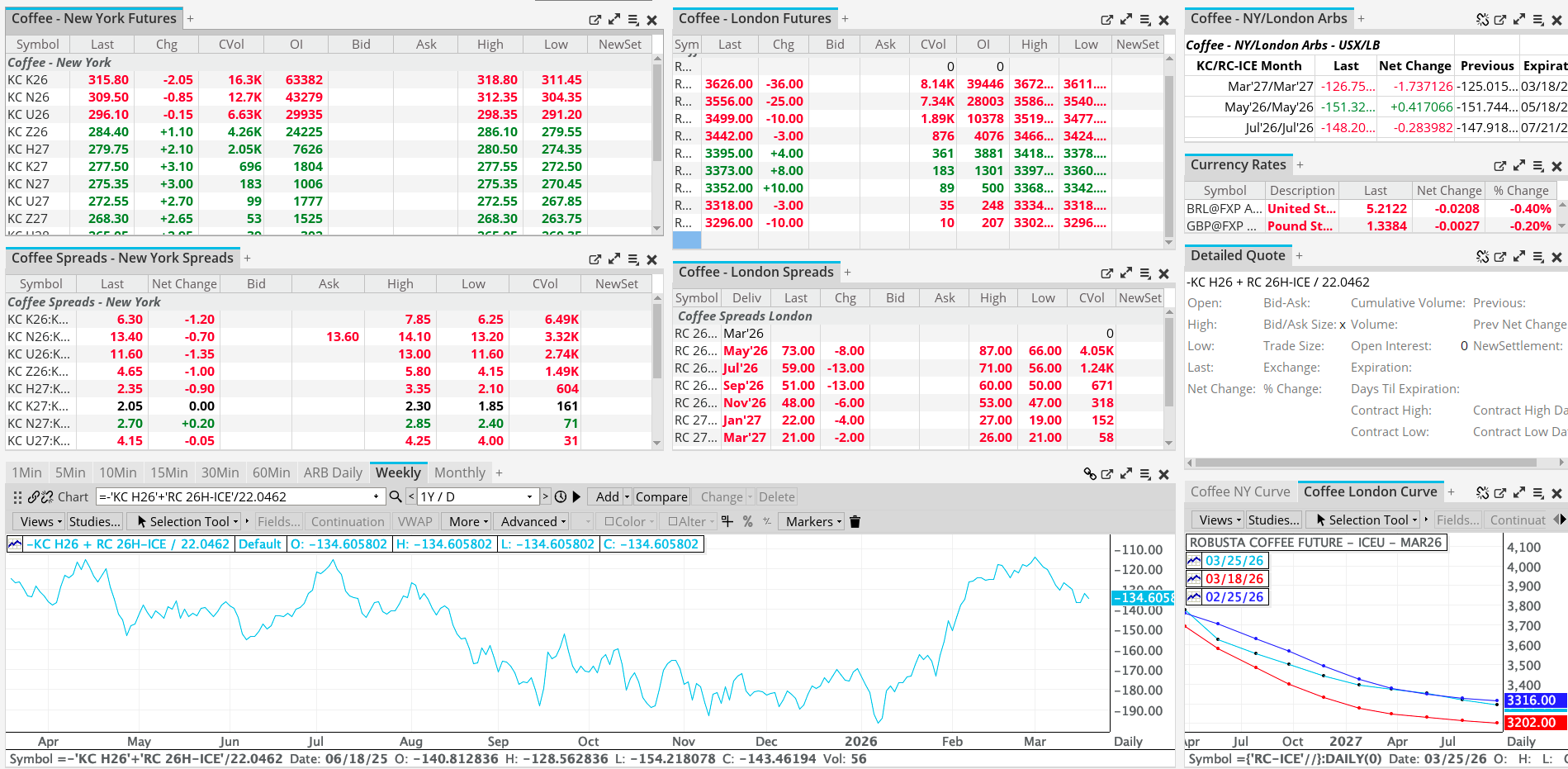Open the Coffee London Curve panel menu
Screen dimensions: 1568x769
tap(1538, 493)
